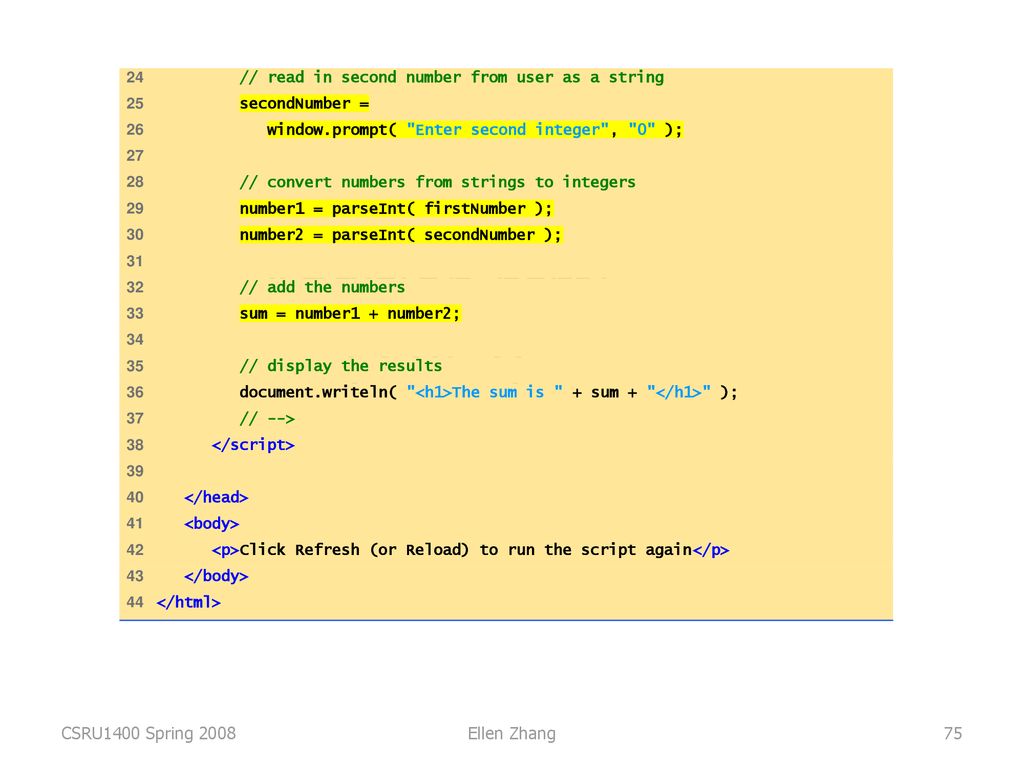
Task: Click line number 39
Action: 135,471
